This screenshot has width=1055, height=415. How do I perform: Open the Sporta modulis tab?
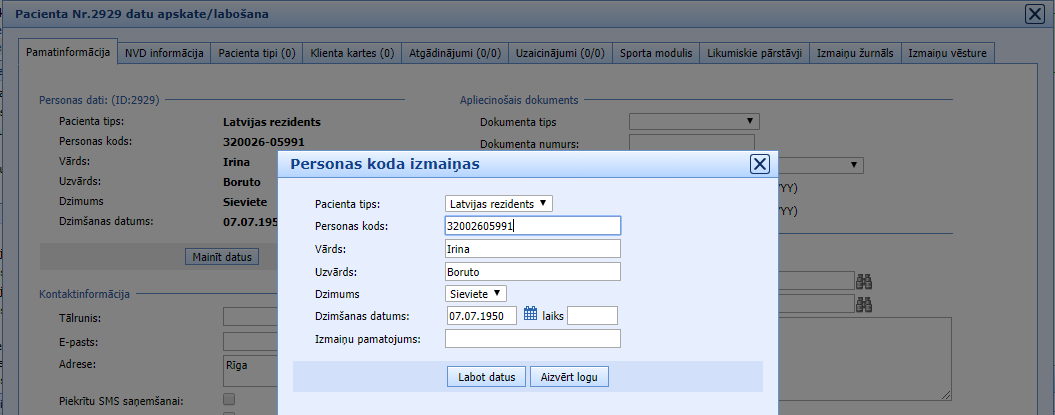click(x=655, y=53)
